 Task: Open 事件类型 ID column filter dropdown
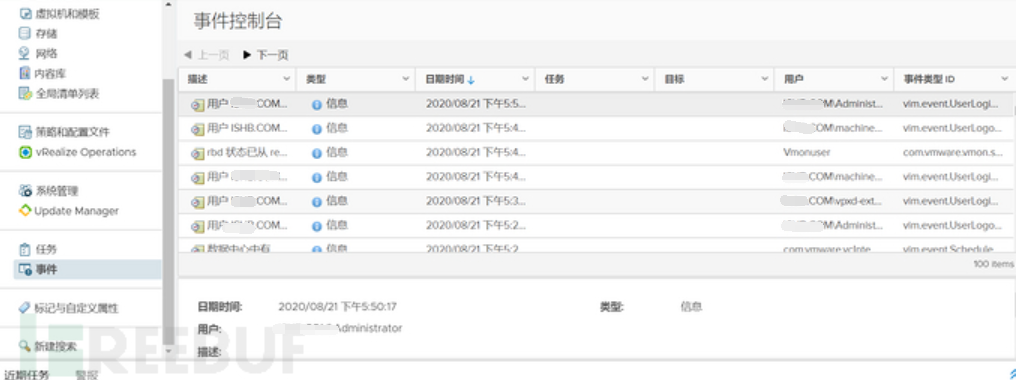click(1004, 79)
